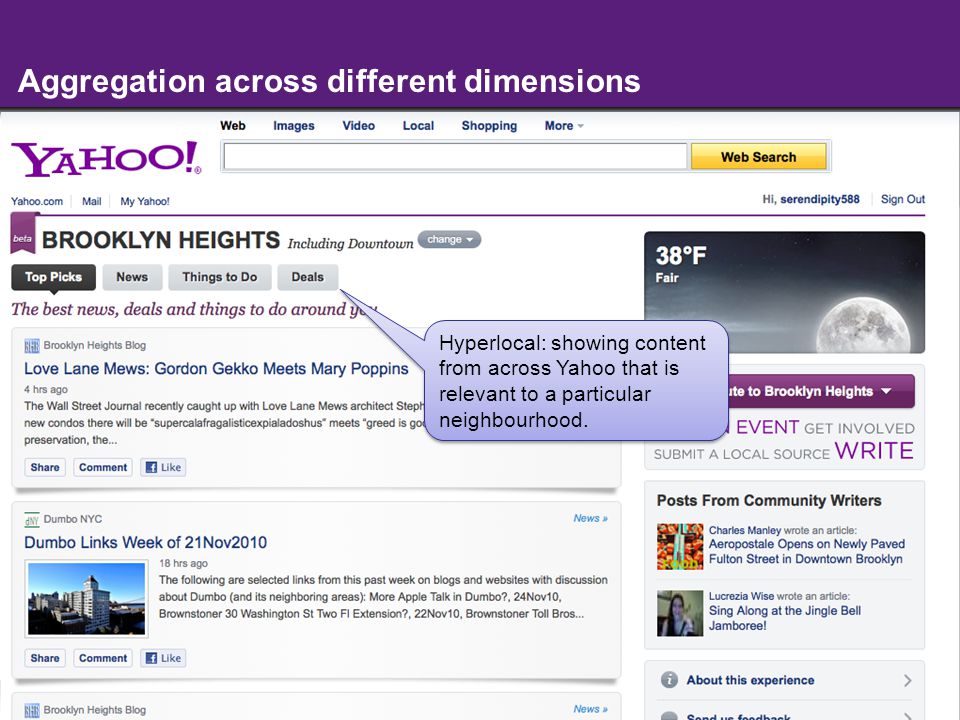Screen dimensions: 960x720
Task: Open the Mail link
Action: coord(92,201)
